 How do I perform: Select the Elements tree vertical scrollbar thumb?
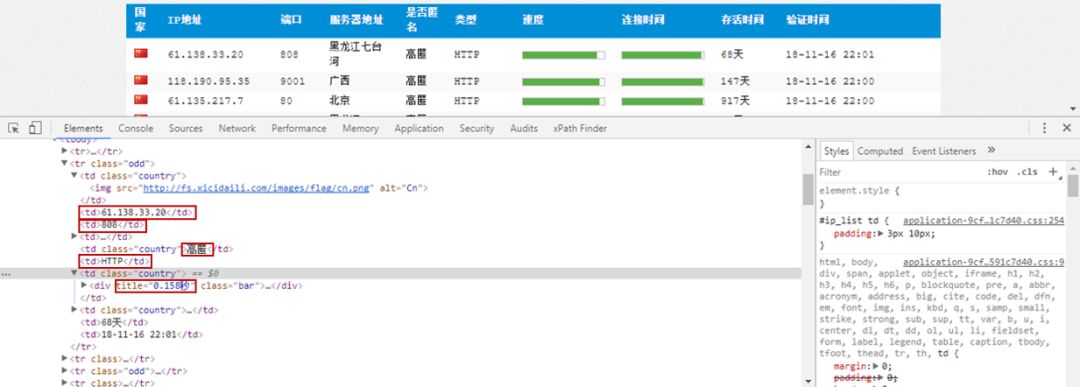pyautogui.click(x=808, y=189)
